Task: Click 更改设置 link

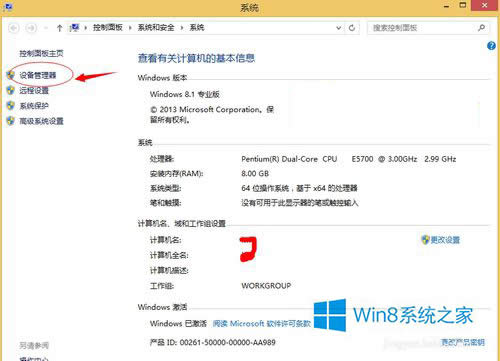Action: tap(445, 240)
